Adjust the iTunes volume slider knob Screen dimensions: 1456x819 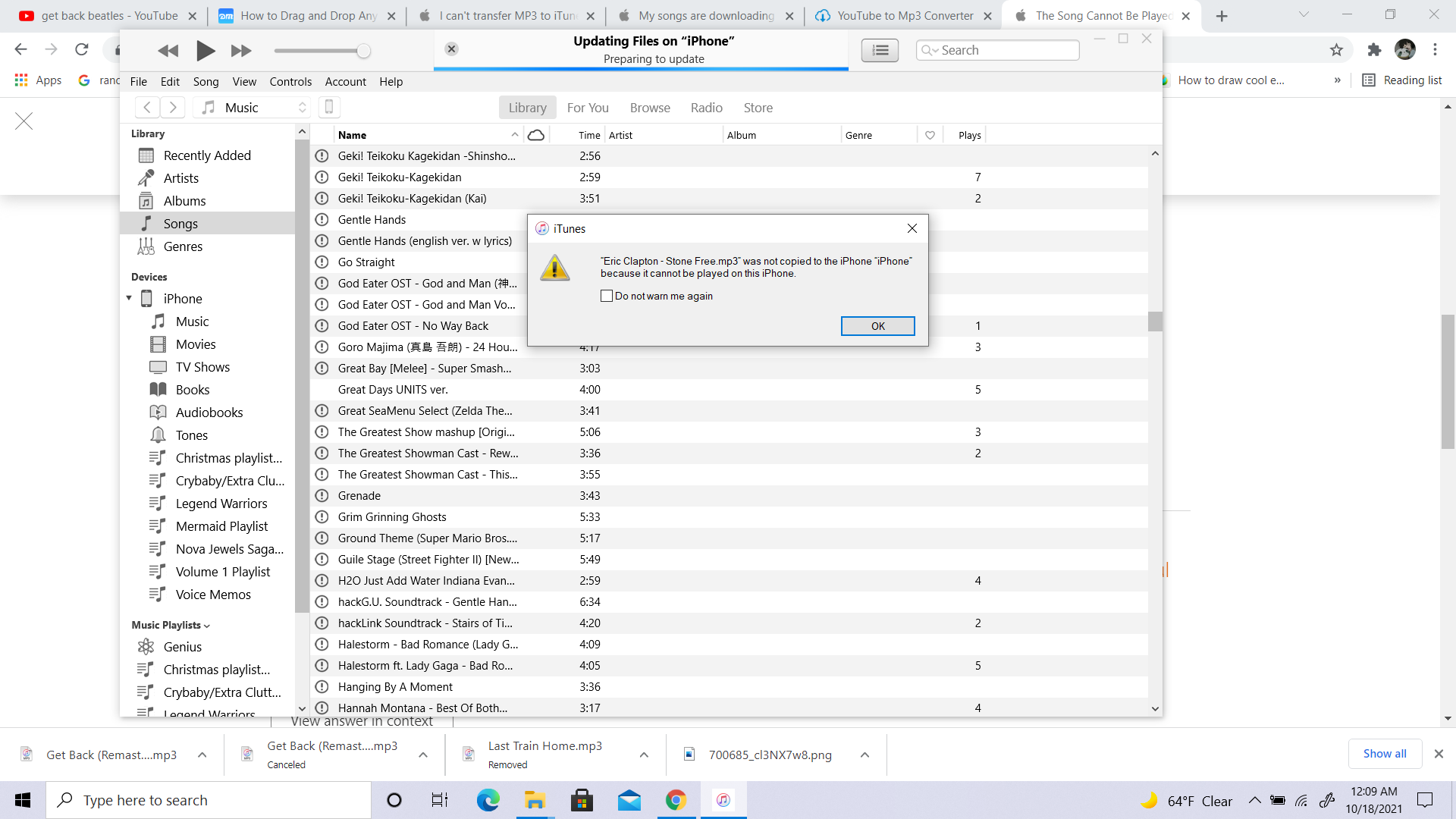[364, 51]
